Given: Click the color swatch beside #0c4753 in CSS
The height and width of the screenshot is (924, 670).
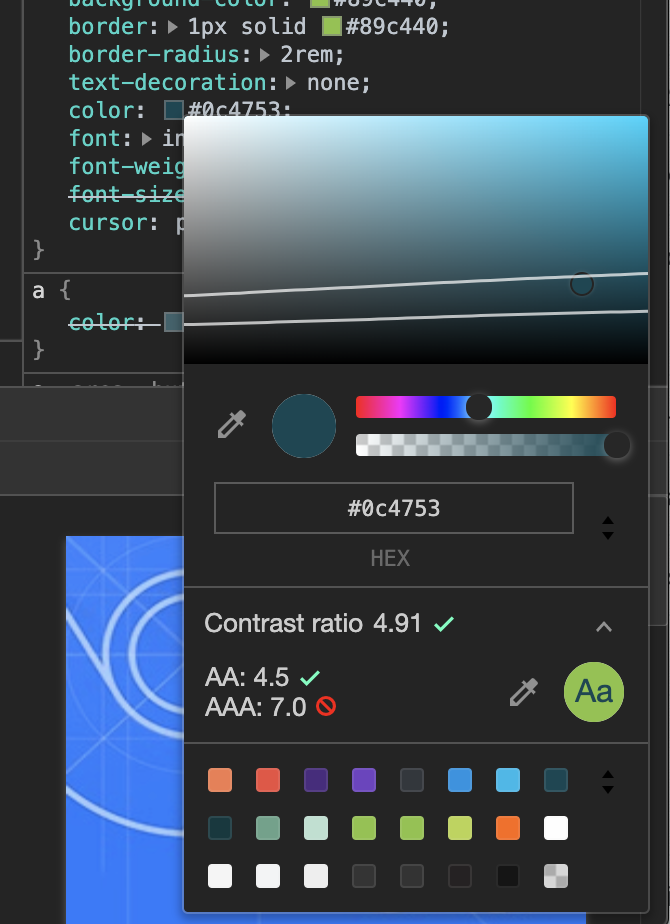Looking at the screenshot, I should pos(173,110).
